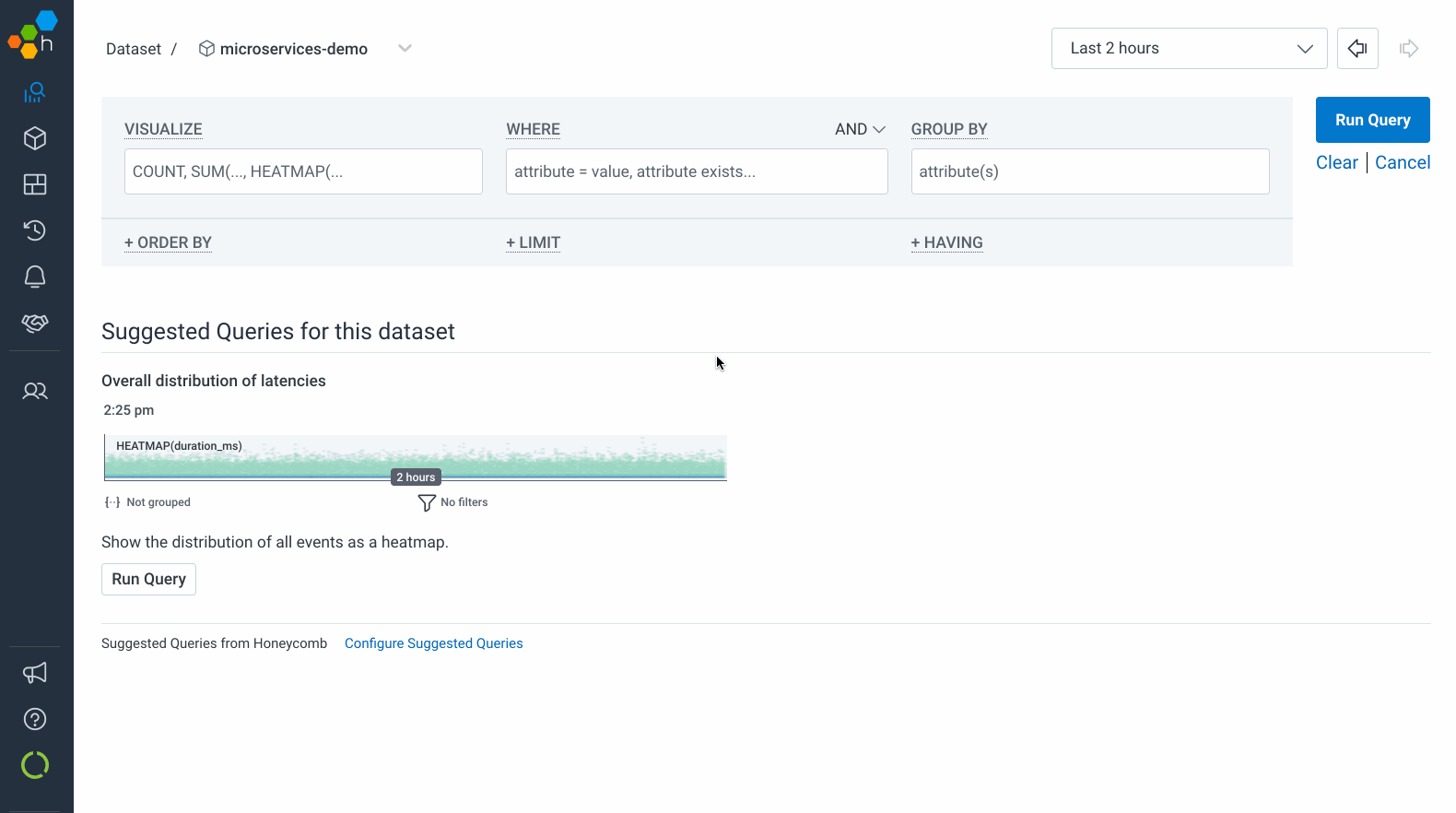Expand the + LIMIT clause

[x=533, y=242]
